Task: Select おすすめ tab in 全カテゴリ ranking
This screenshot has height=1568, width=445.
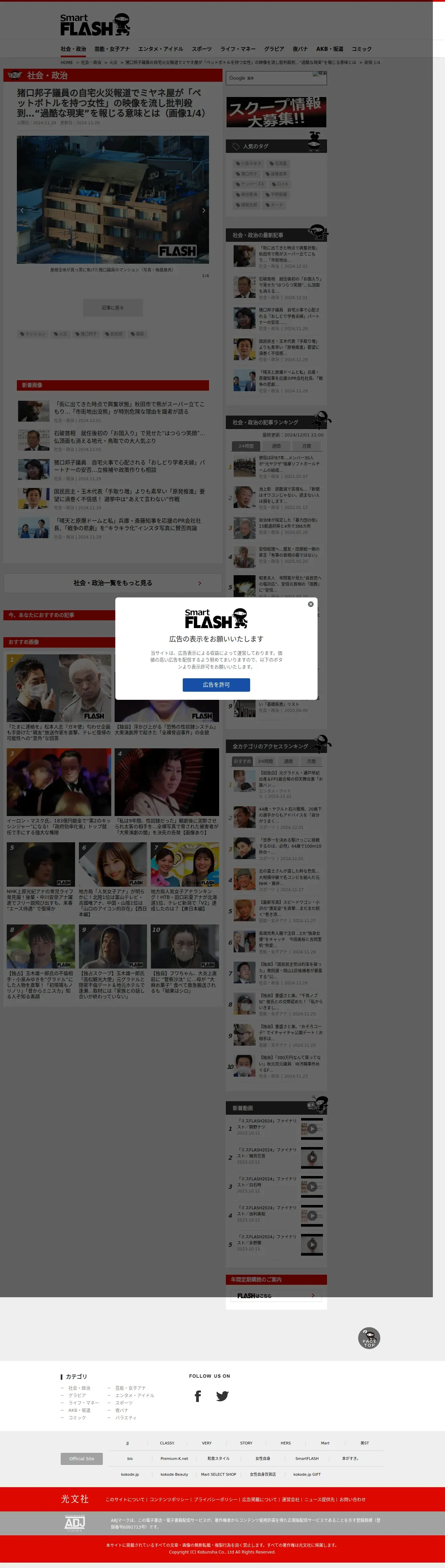Action: pos(242,761)
